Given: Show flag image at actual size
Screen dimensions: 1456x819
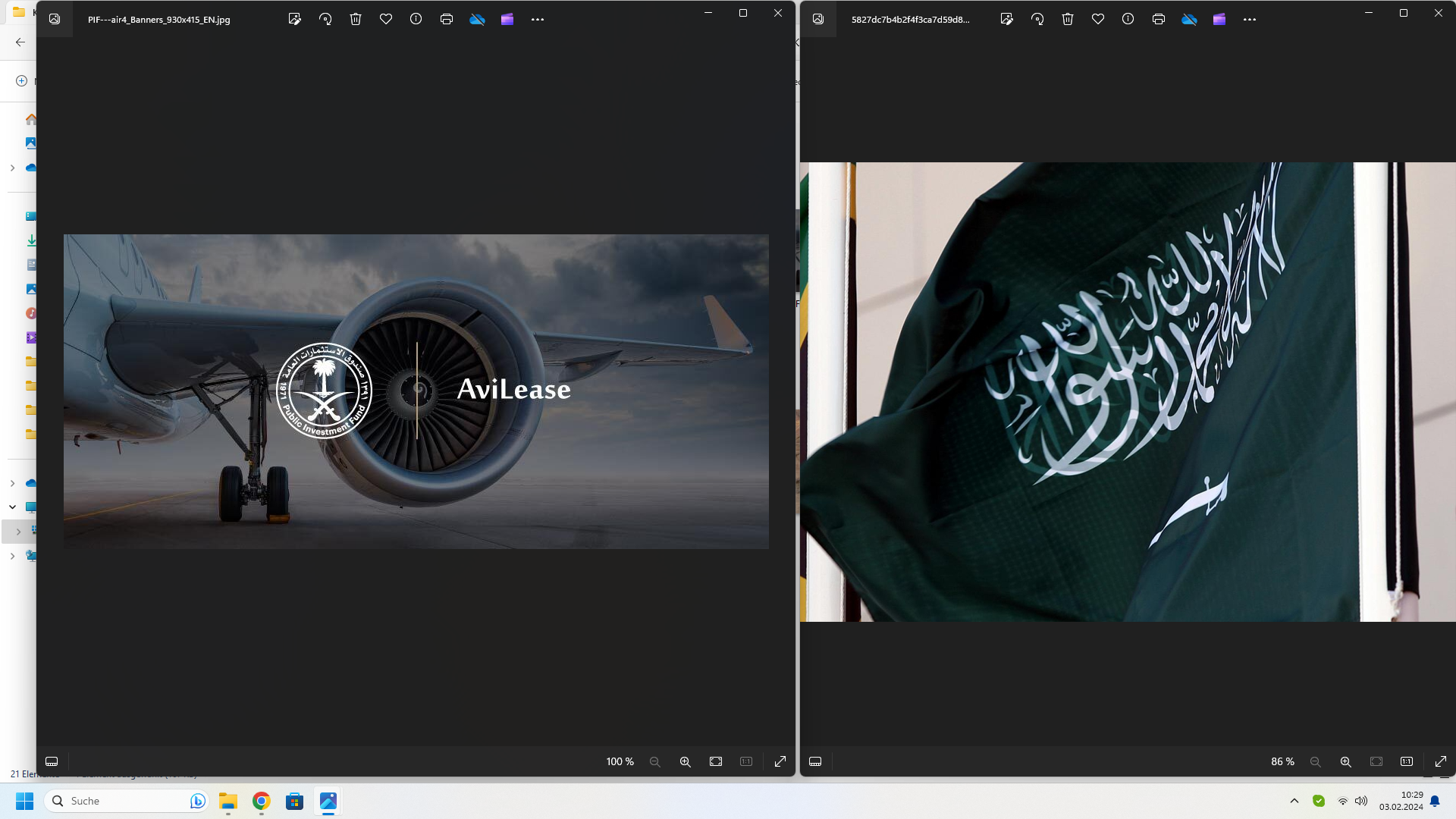Looking at the screenshot, I should pos(1407,761).
